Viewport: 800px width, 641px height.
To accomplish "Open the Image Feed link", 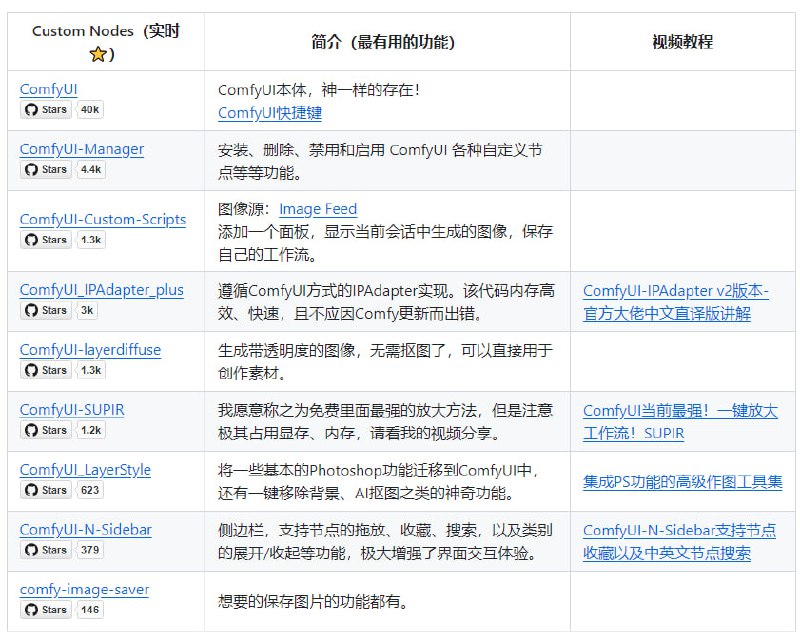I will click(318, 209).
